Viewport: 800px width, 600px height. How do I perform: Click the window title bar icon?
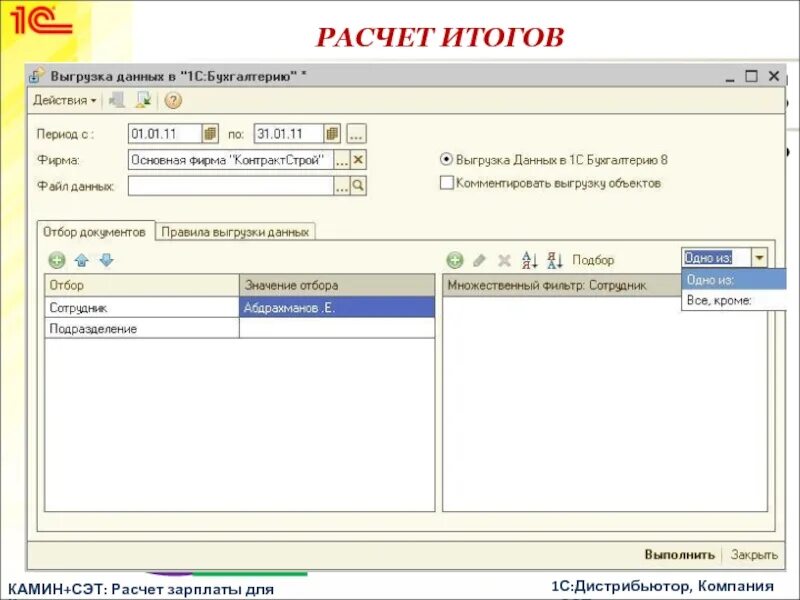37,76
